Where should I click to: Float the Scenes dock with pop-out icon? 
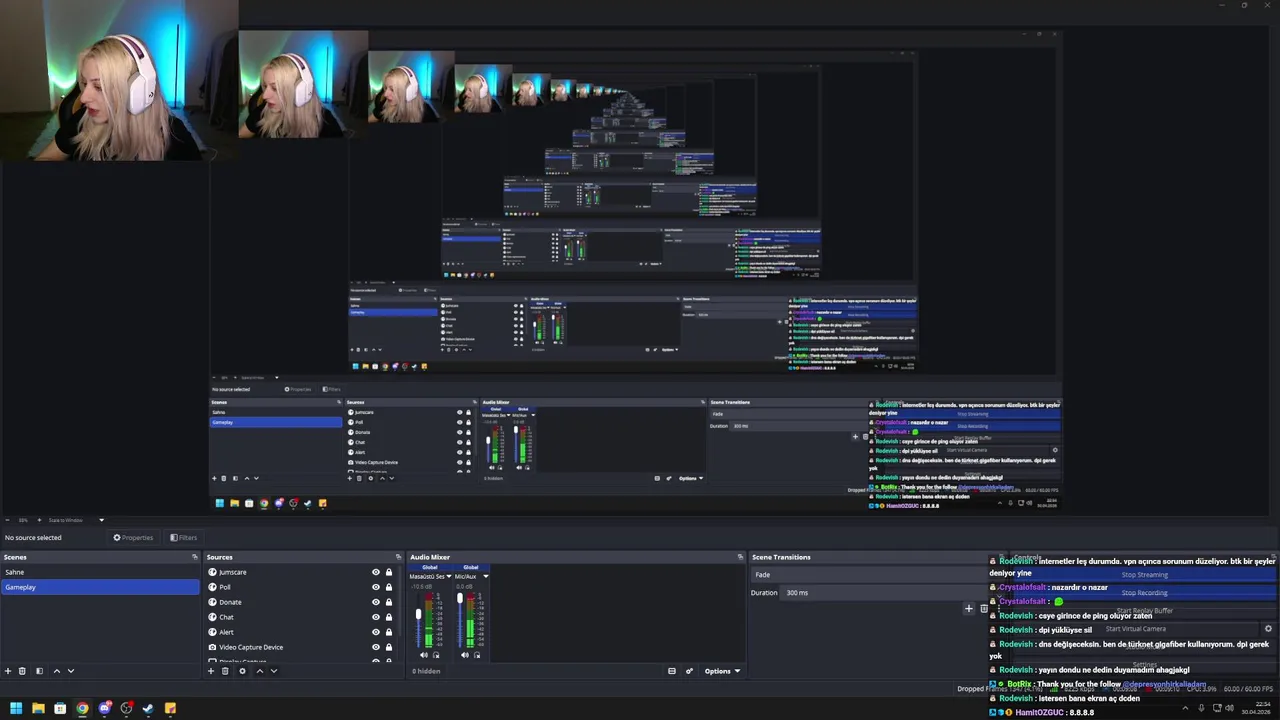click(195, 557)
